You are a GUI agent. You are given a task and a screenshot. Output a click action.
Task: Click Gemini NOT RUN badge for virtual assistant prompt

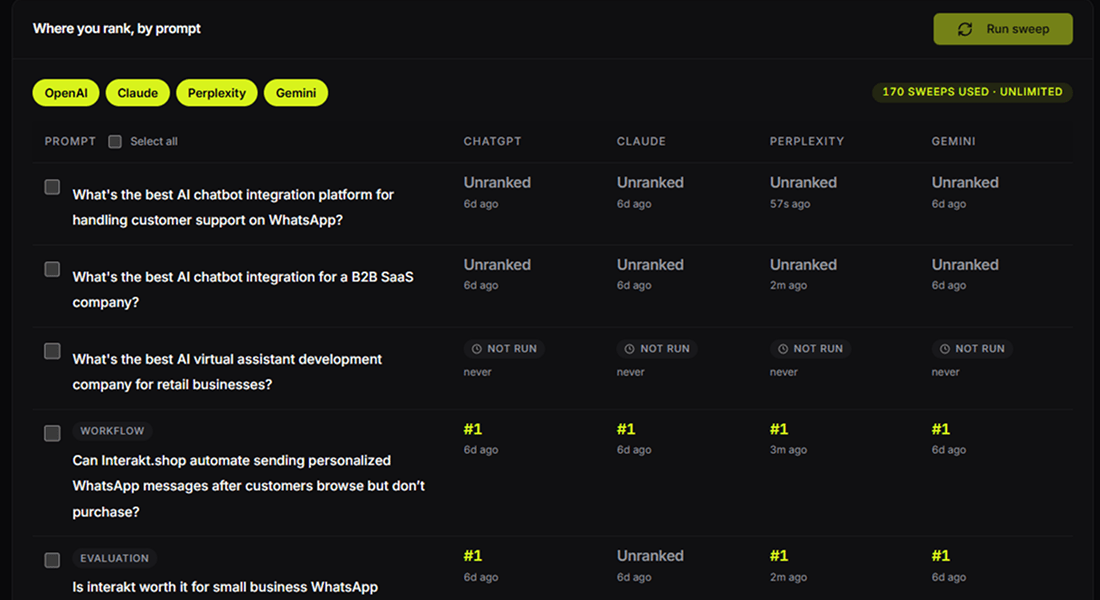pyautogui.click(x=972, y=349)
